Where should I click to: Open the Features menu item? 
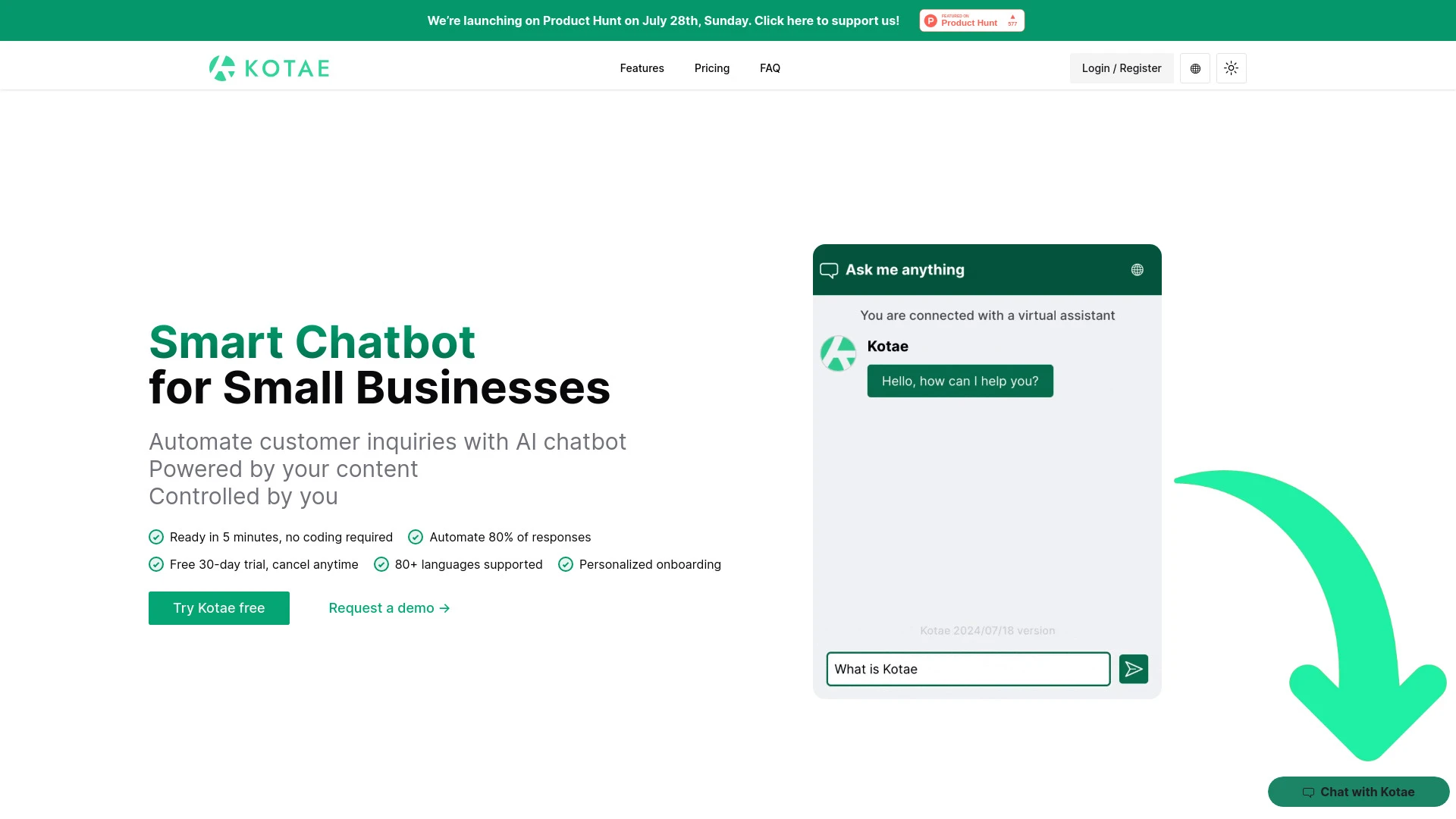point(642,68)
